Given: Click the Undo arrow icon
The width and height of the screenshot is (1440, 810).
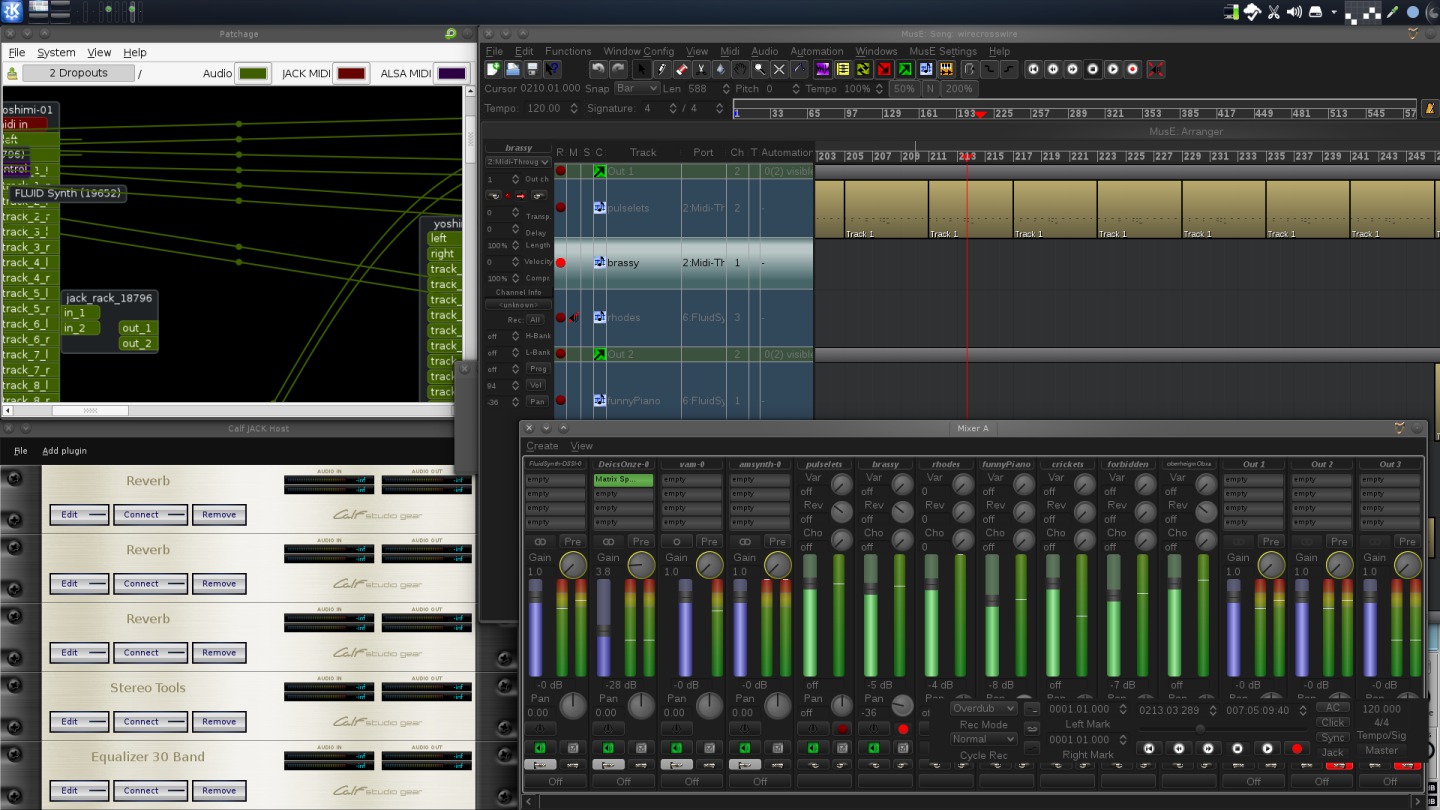Looking at the screenshot, I should click(x=598, y=69).
